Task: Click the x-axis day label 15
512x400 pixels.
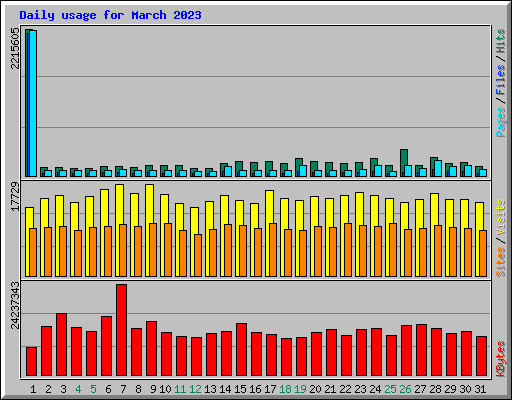Action: (240, 389)
